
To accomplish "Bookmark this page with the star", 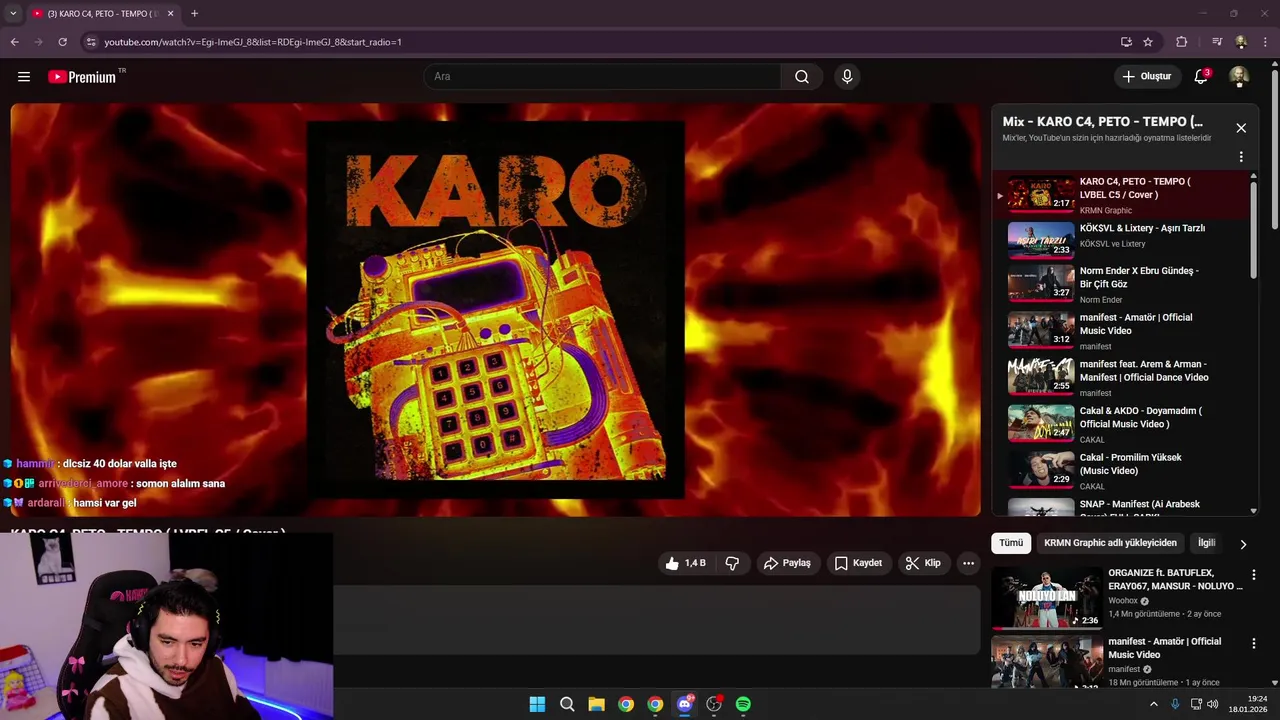I will point(1148,42).
